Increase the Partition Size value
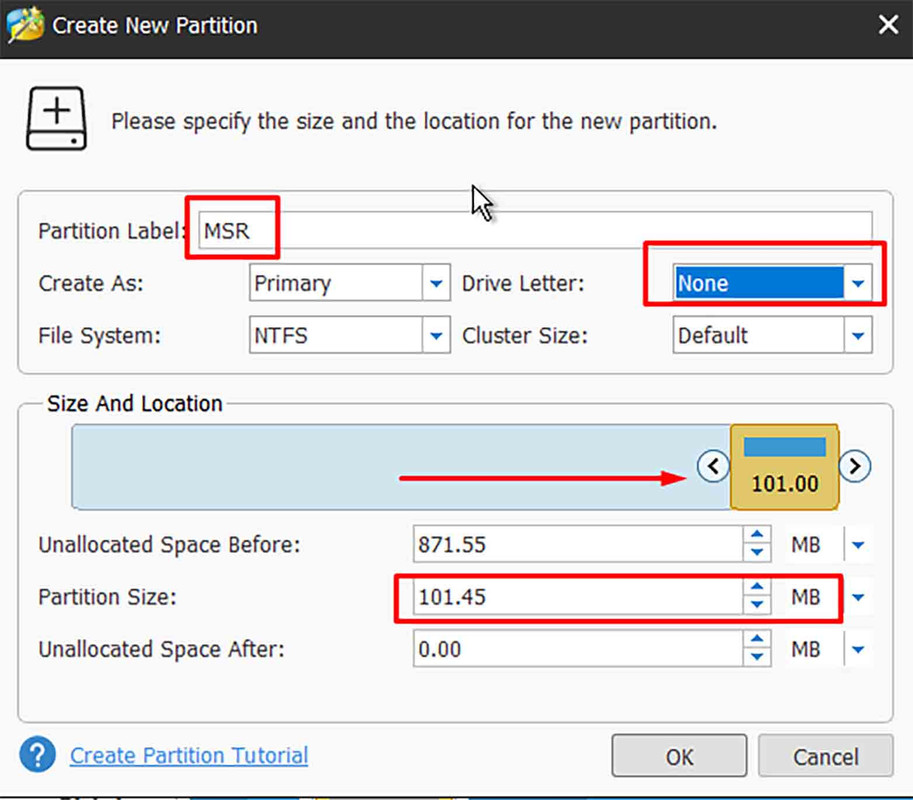 pos(757,587)
